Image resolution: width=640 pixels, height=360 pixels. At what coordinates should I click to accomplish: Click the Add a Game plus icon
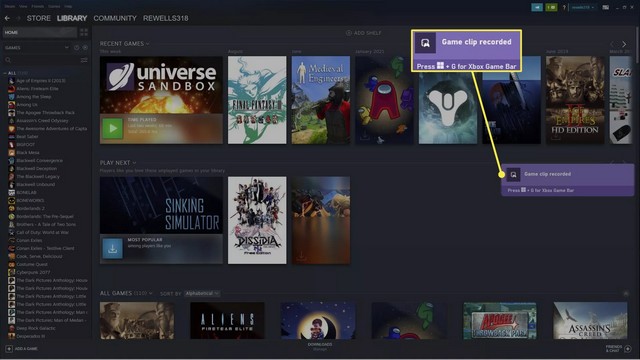pyautogui.click(x=9, y=349)
